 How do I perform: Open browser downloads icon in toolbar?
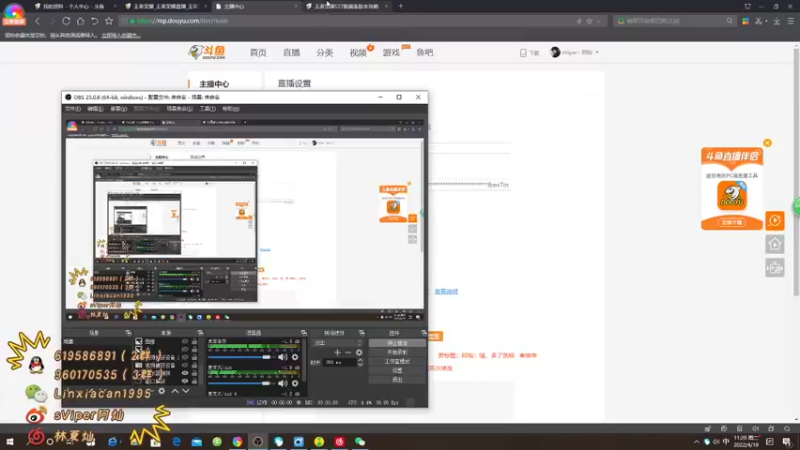click(777, 21)
